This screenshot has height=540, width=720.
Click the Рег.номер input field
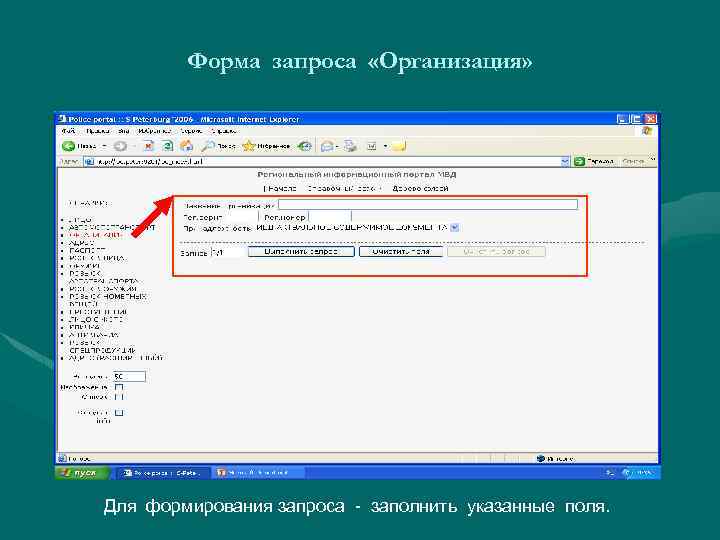330,217
